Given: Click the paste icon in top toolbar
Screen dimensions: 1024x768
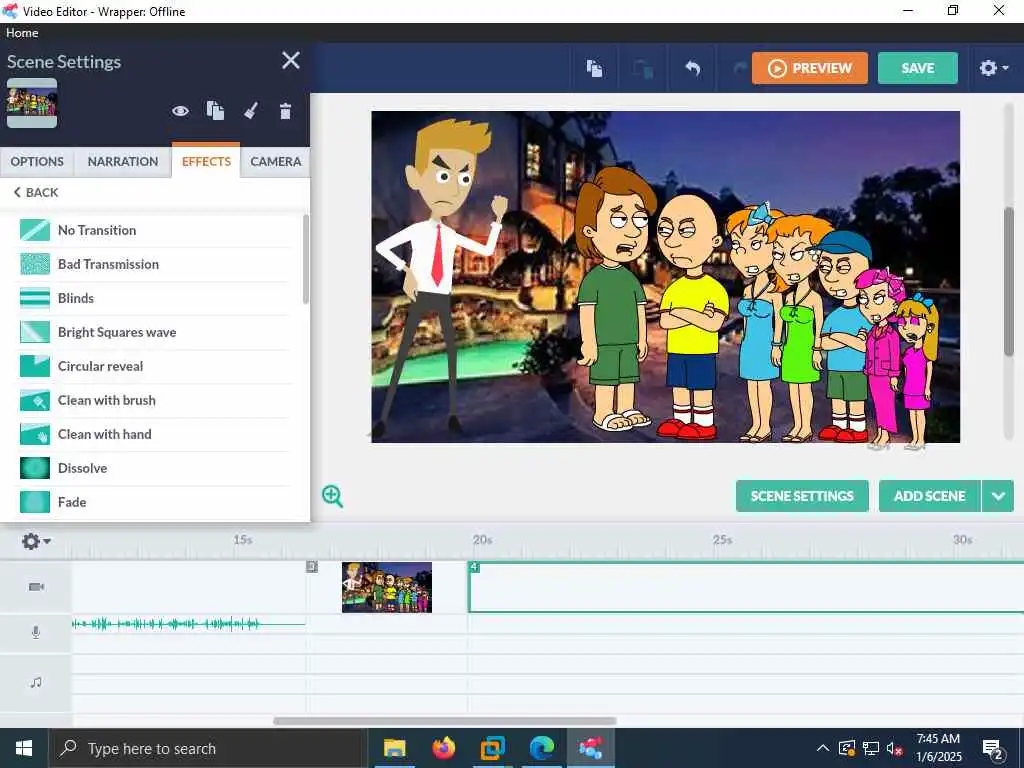Looking at the screenshot, I should 643,68.
